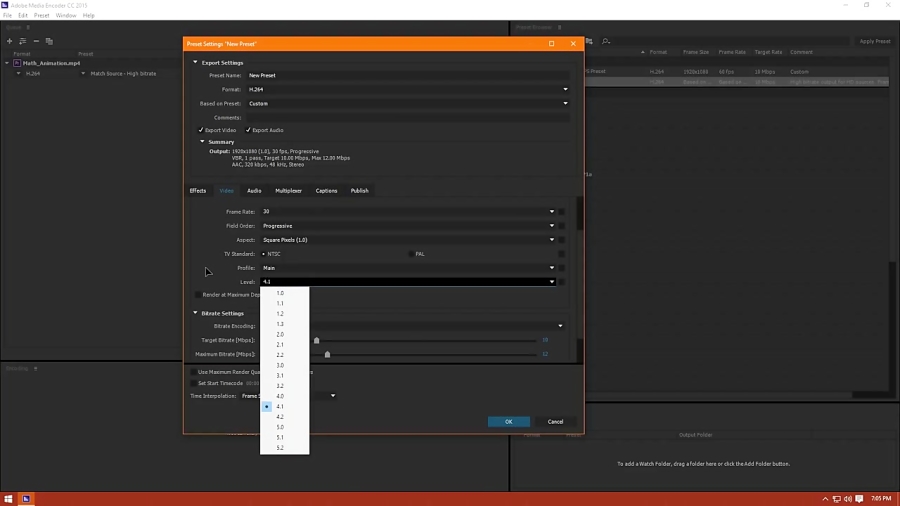Collapse the Summary section
The height and width of the screenshot is (506, 900).
click(202, 142)
